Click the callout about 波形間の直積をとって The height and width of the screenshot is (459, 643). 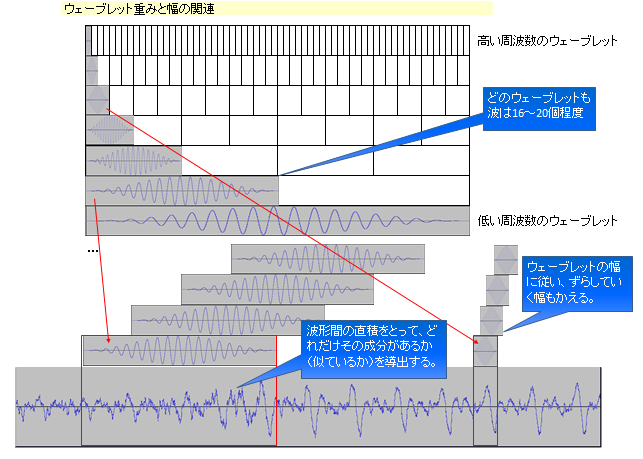(x=374, y=349)
